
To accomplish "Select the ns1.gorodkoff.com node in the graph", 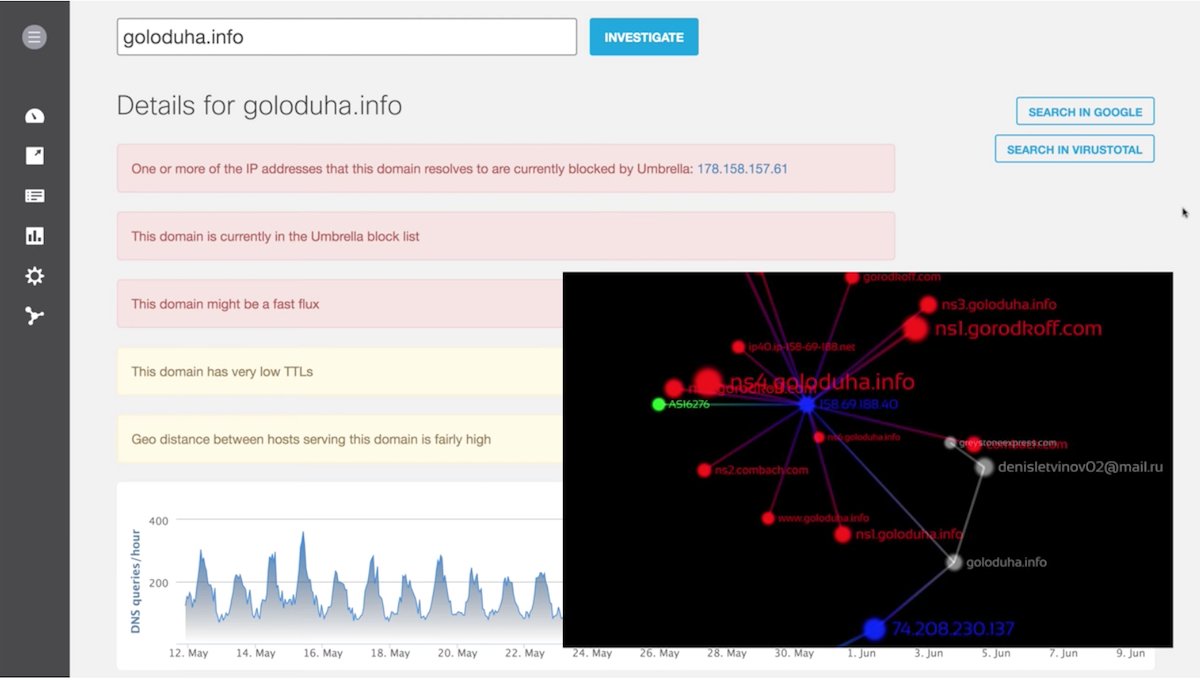I will [915, 328].
